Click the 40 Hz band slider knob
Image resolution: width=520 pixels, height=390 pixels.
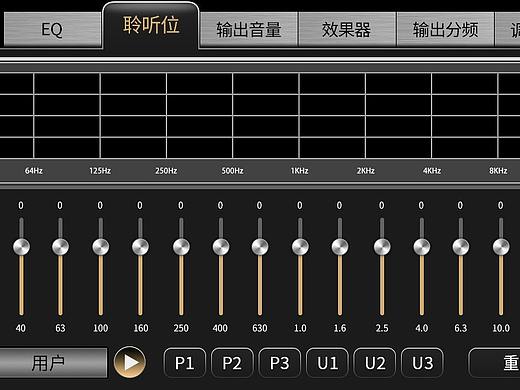click(21, 247)
